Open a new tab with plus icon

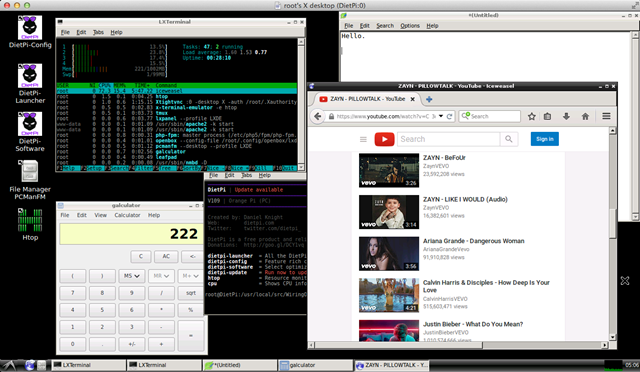(429, 99)
